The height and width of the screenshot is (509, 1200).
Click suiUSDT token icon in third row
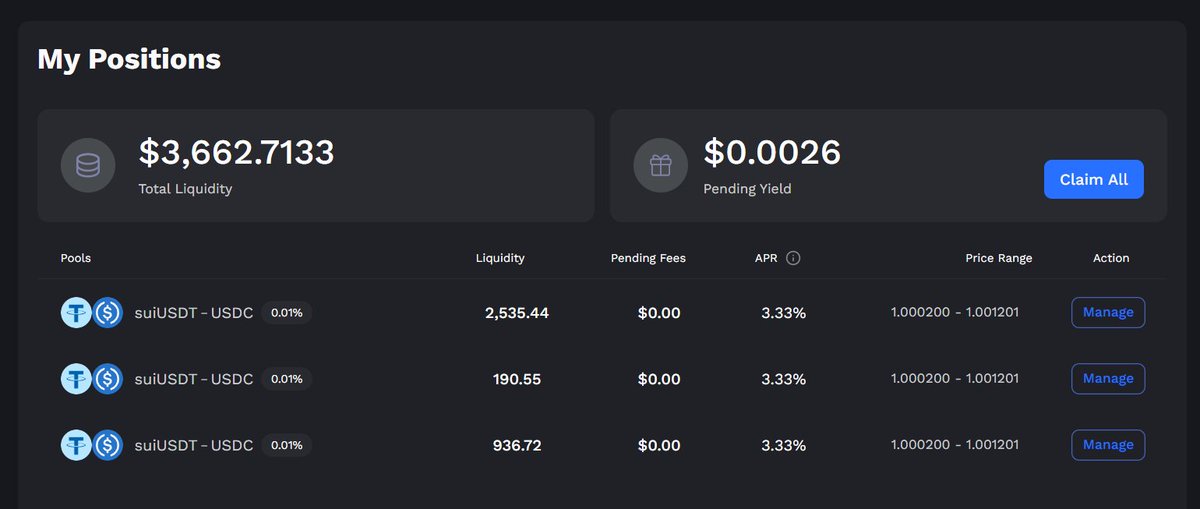(x=75, y=445)
